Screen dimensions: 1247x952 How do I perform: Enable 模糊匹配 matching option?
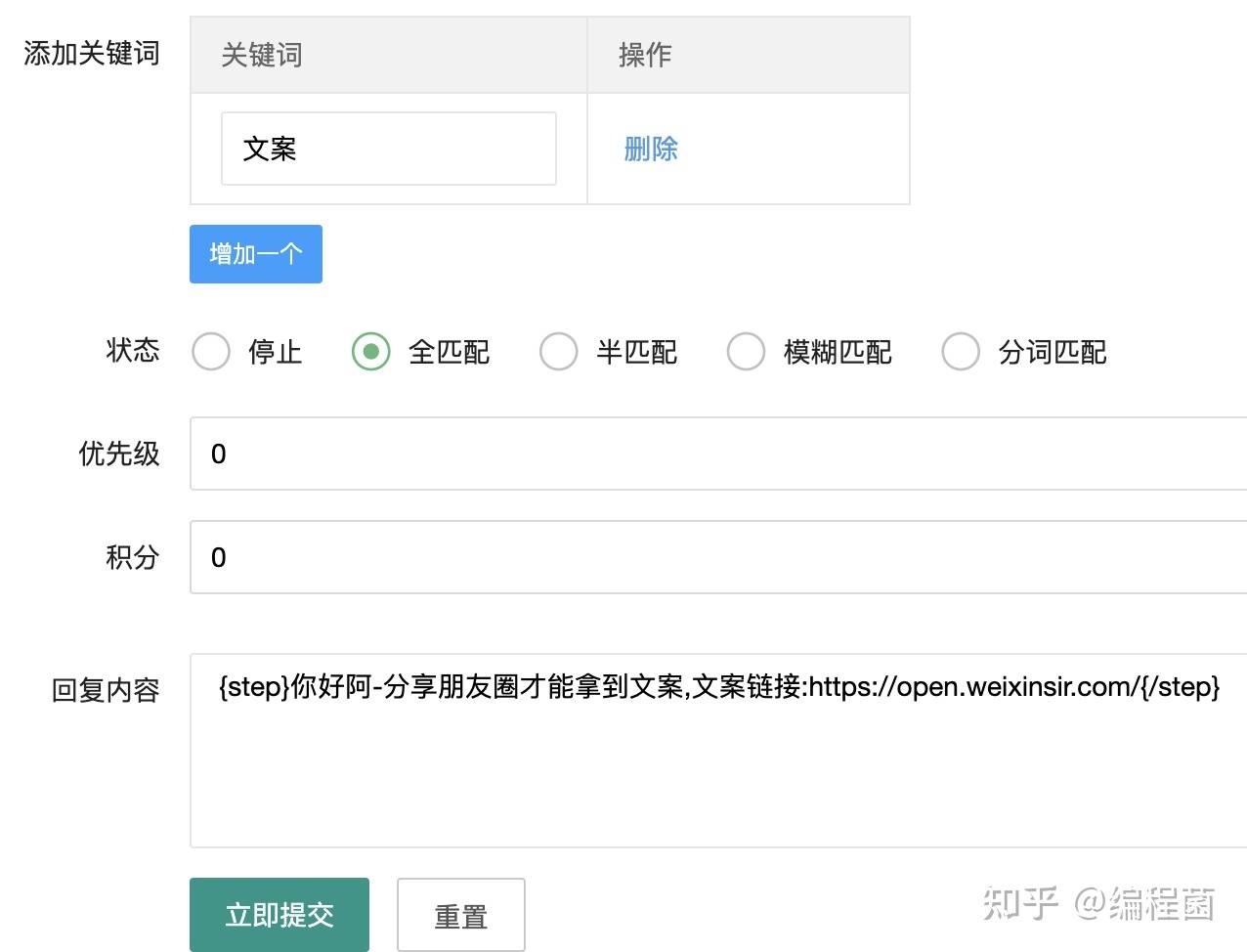747,352
